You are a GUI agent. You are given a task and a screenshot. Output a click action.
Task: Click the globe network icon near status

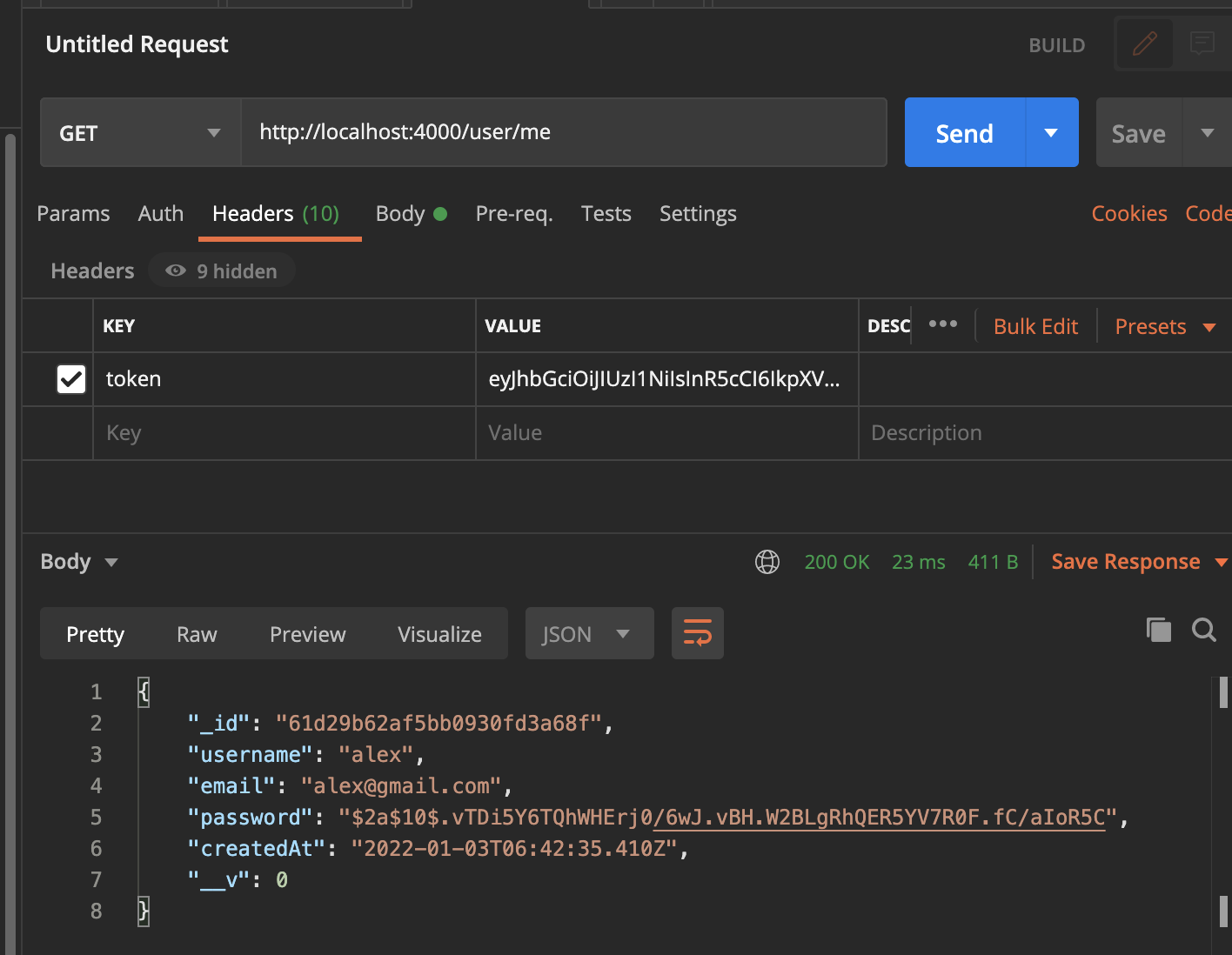pyautogui.click(x=767, y=562)
